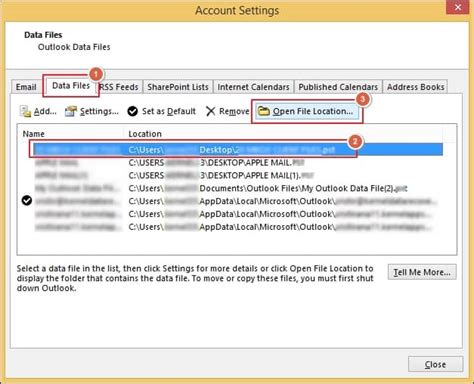The height and width of the screenshot is (384, 474).
Task: Click the Close button at the bottom
Action: [435, 364]
